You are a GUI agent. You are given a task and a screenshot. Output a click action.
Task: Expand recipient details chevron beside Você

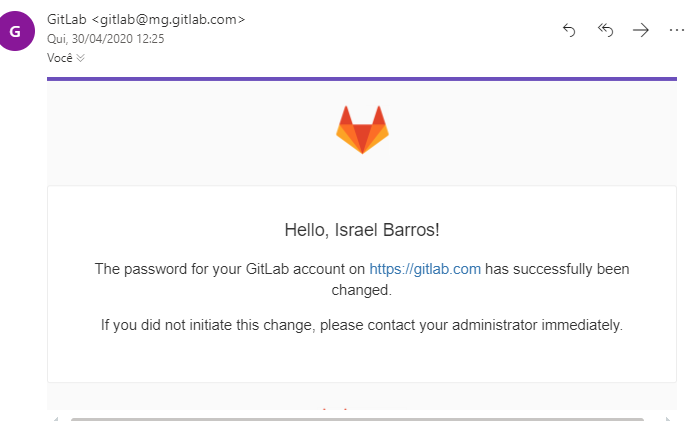tap(80, 58)
